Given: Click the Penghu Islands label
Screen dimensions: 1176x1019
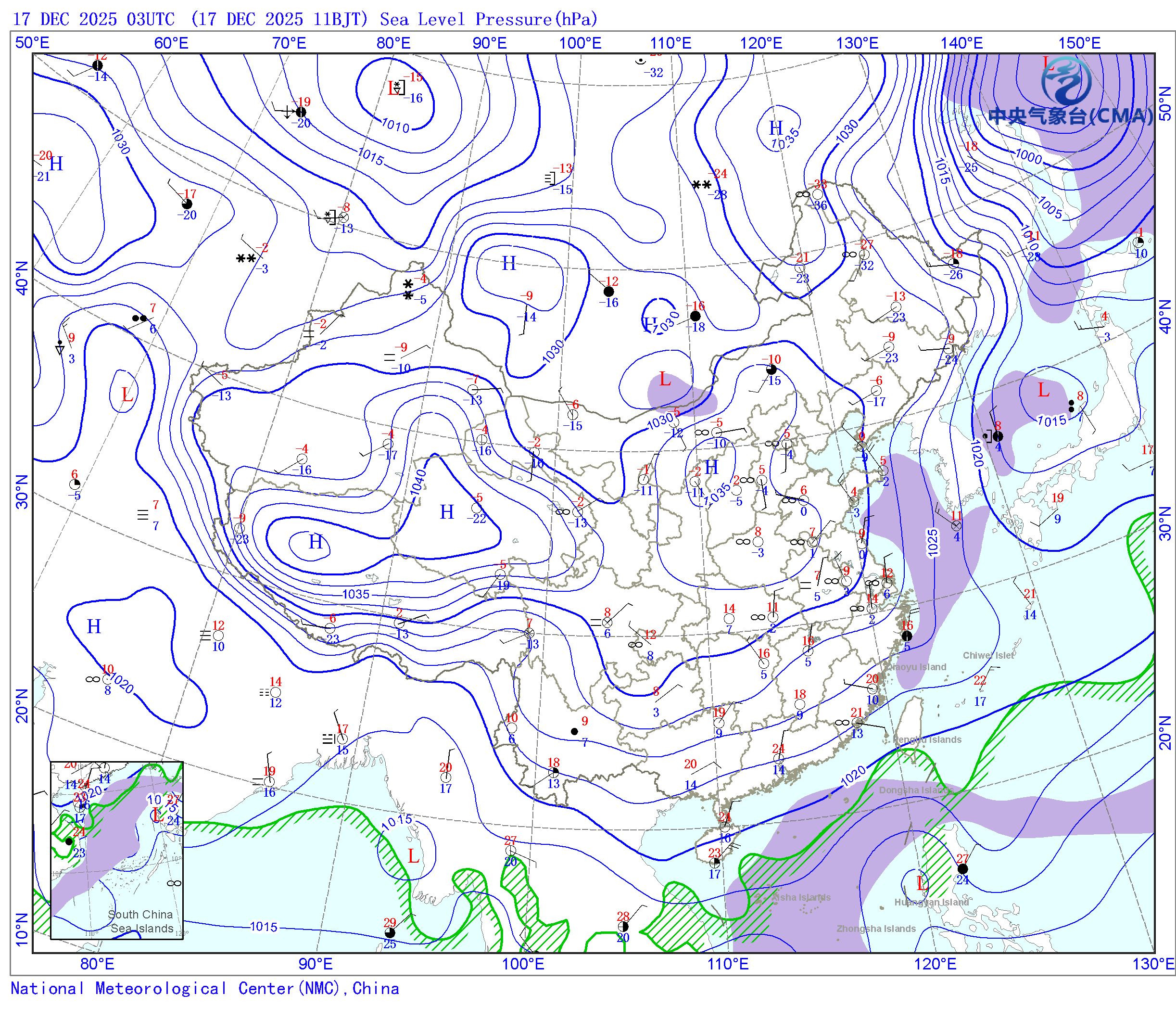Looking at the screenshot, I should [927, 739].
